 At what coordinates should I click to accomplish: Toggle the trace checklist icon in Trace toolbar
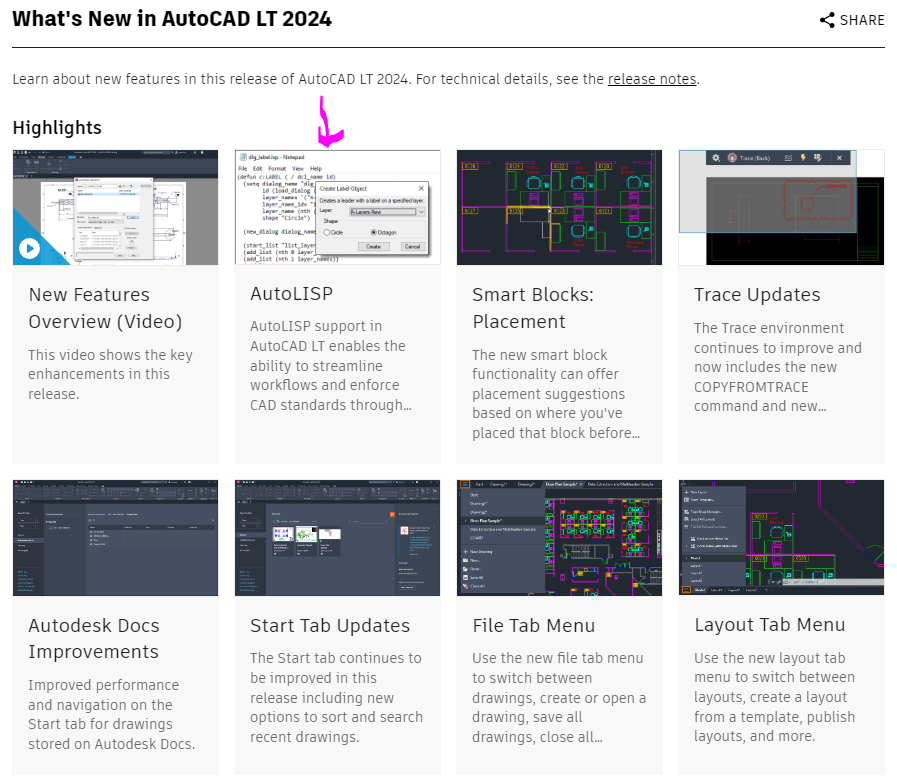pos(790,158)
